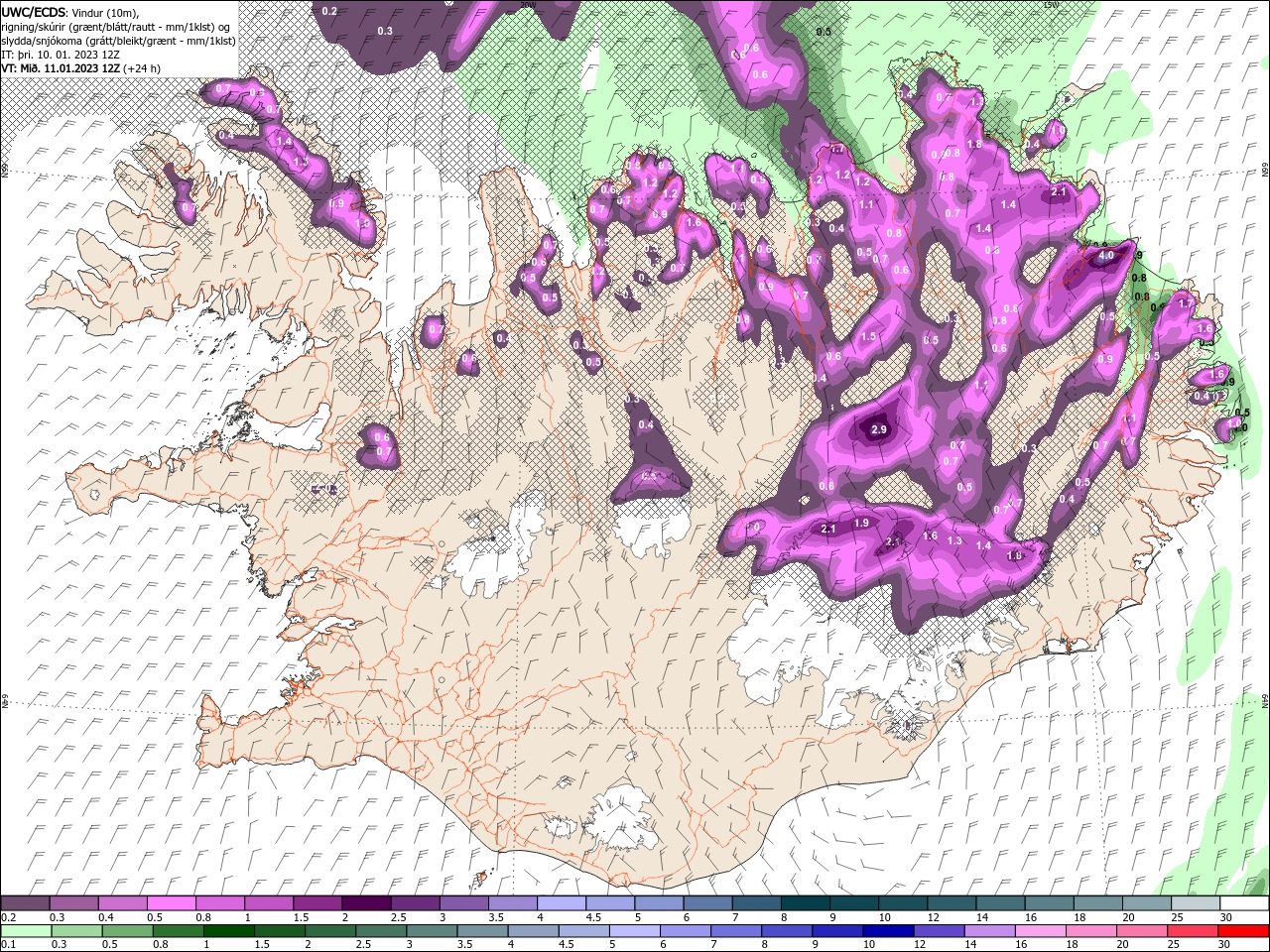Click the green swatch labeled 0.5 in lower legend
This screenshot has width=1270, height=952.
(127, 931)
